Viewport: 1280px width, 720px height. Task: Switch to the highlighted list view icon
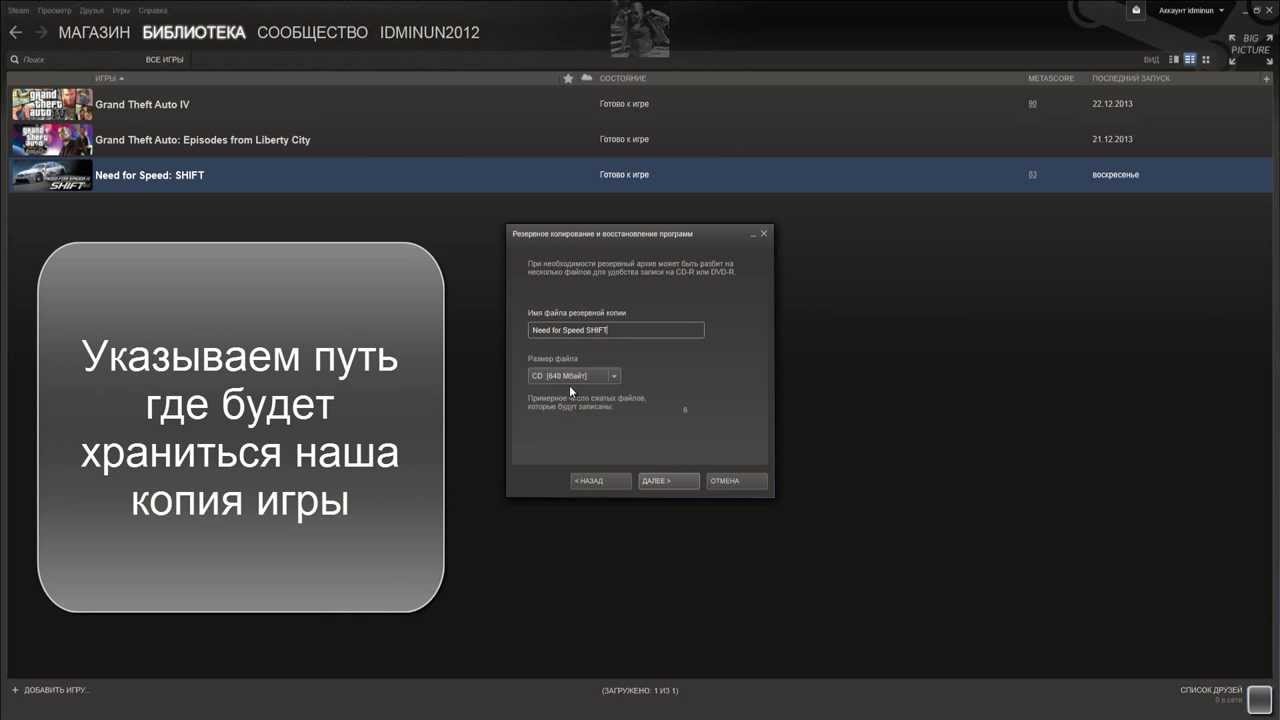pos(1190,60)
